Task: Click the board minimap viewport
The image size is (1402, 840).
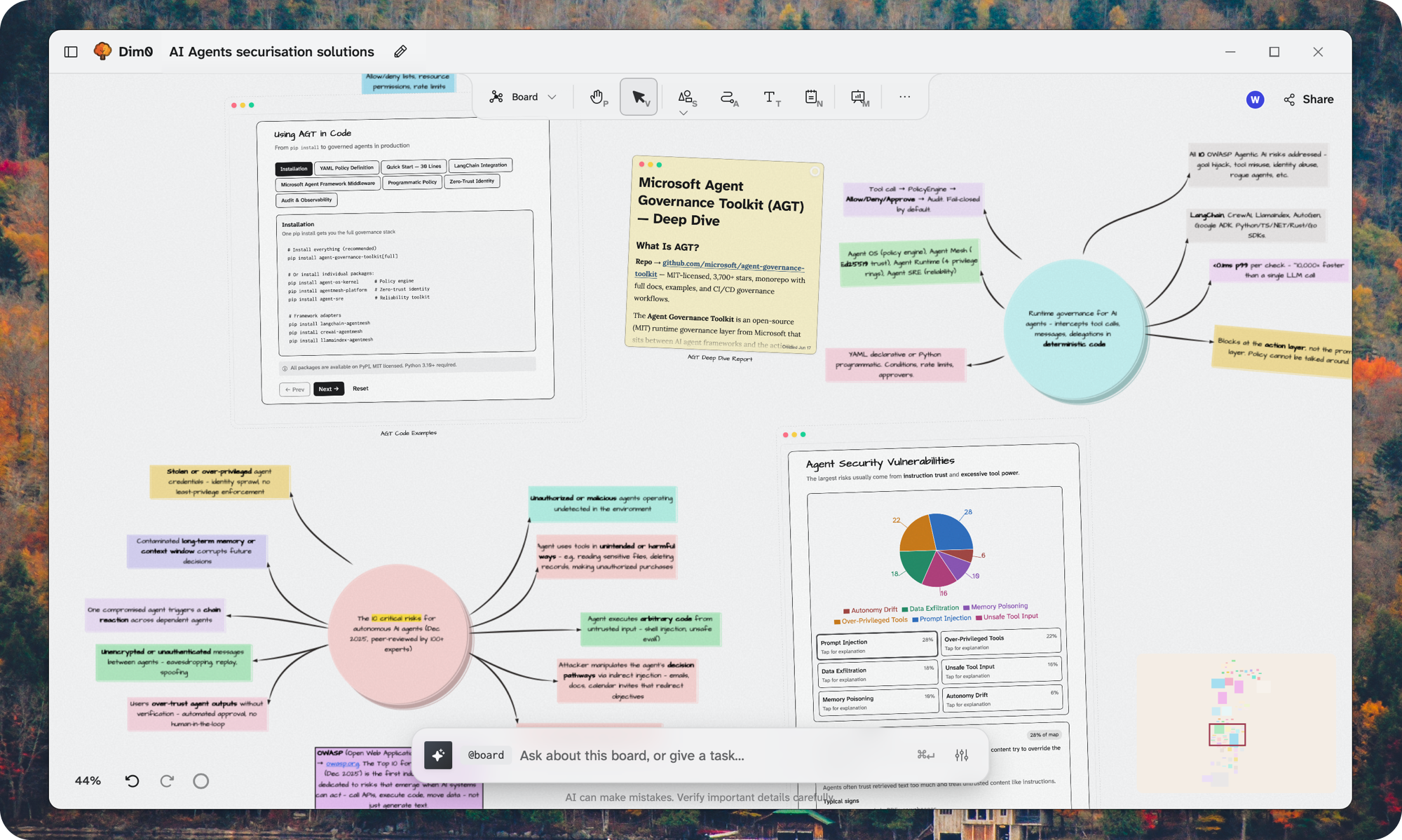Action: tap(1227, 735)
